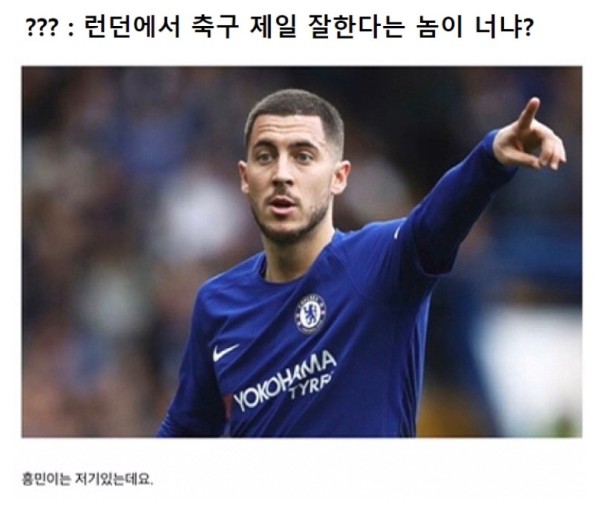Click the headline word "너냐"
This screenshot has width=596, height=512.
(499, 27)
